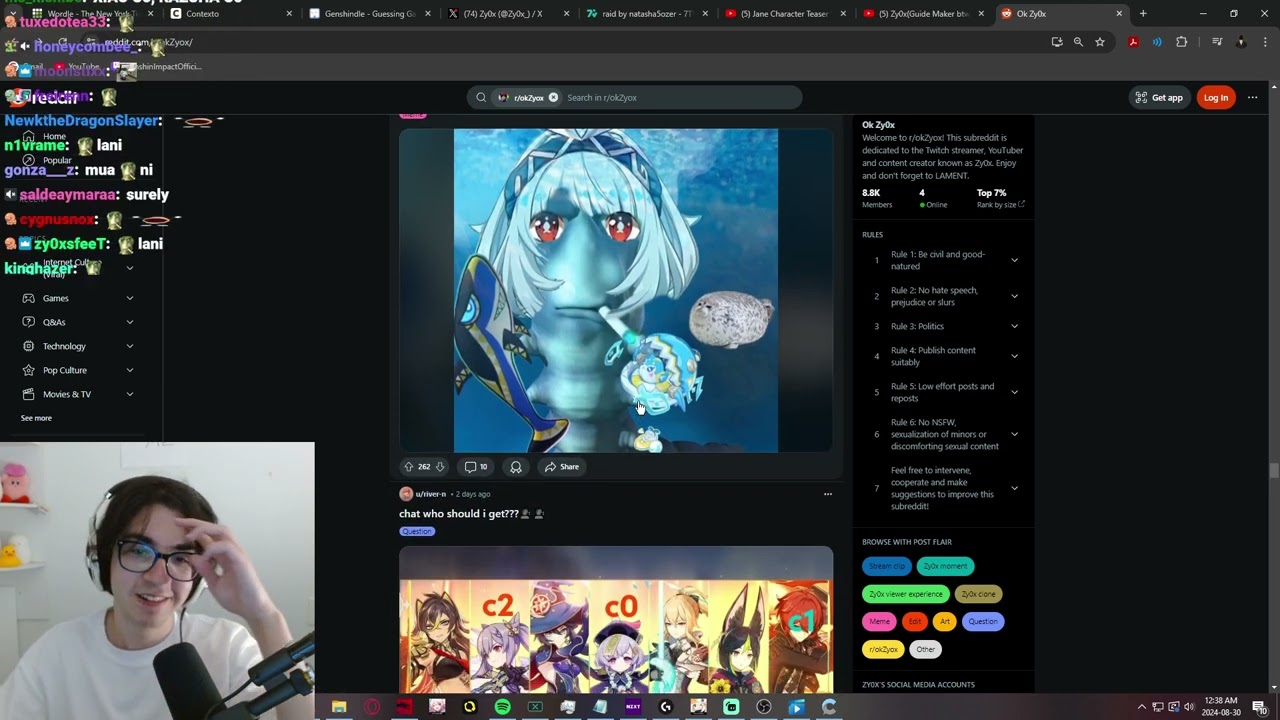Click the Get app button
Screen dimensions: 1280x720
(1158, 97)
